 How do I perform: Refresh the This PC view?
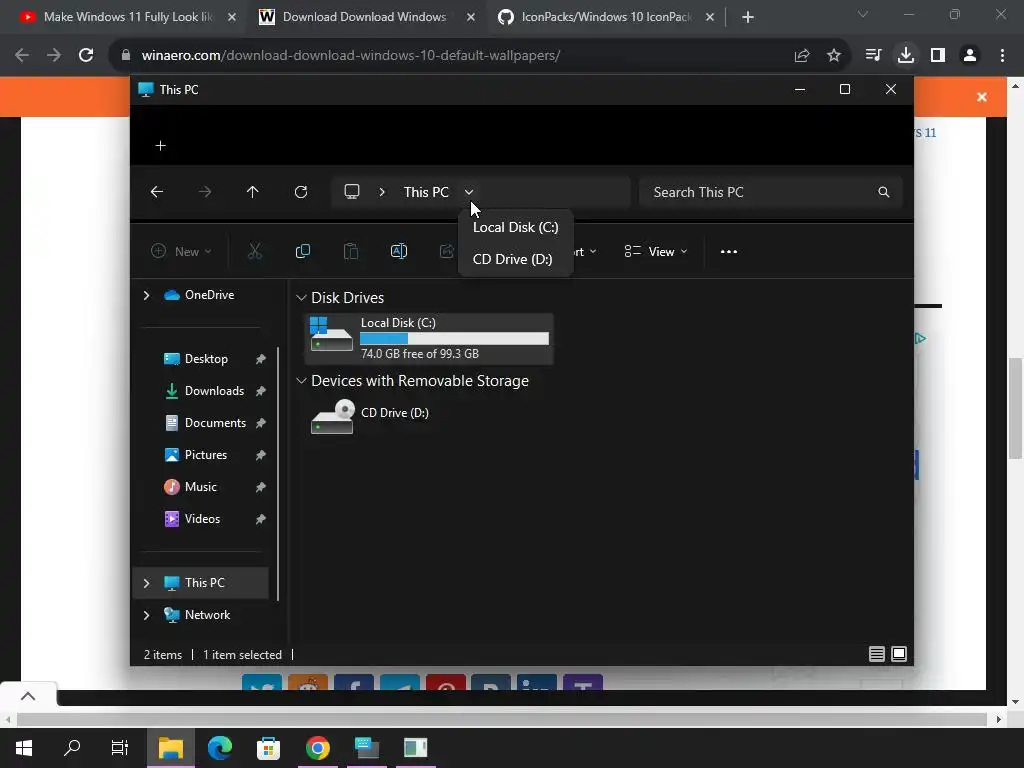pyautogui.click(x=300, y=192)
